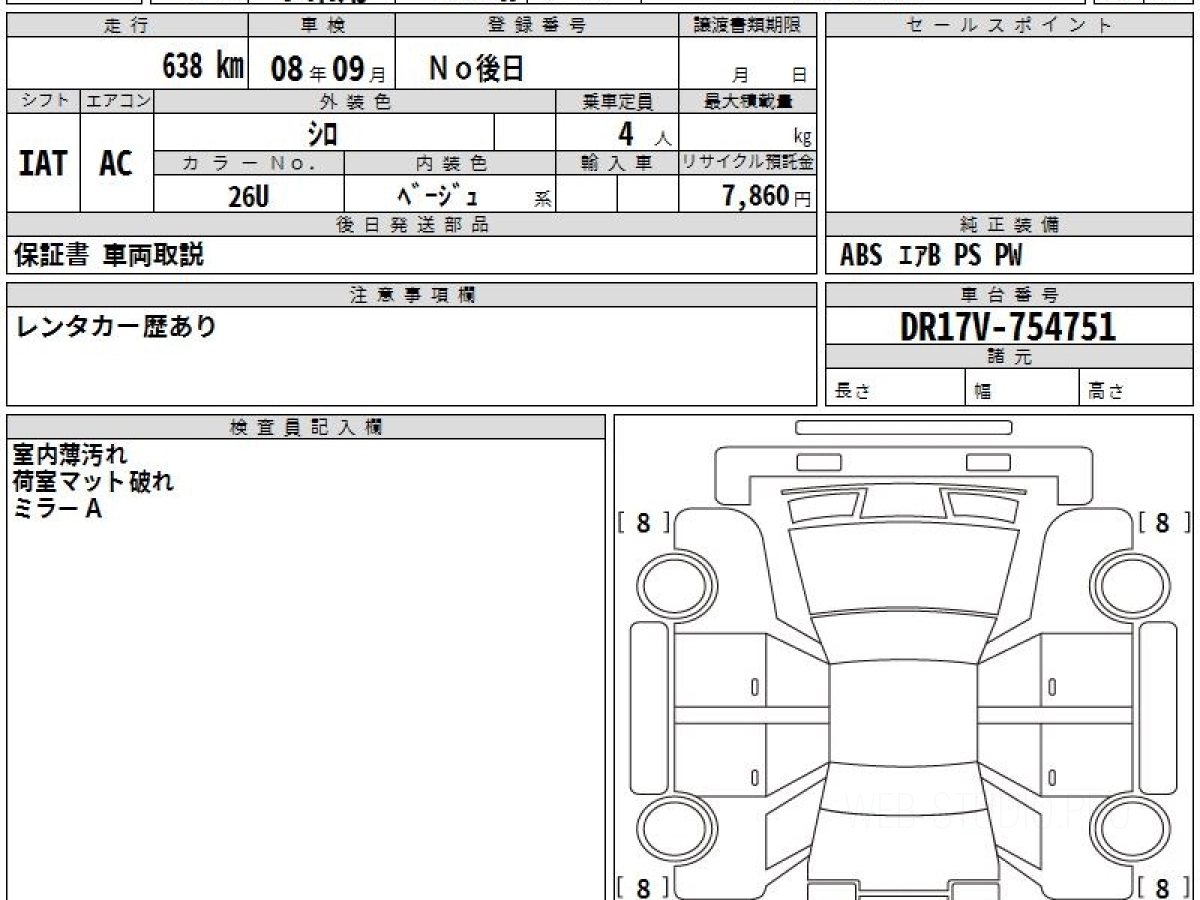Select the ベージュ interior color value
Viewport: 1200px width, 900px height.
[x=438, y=196]
